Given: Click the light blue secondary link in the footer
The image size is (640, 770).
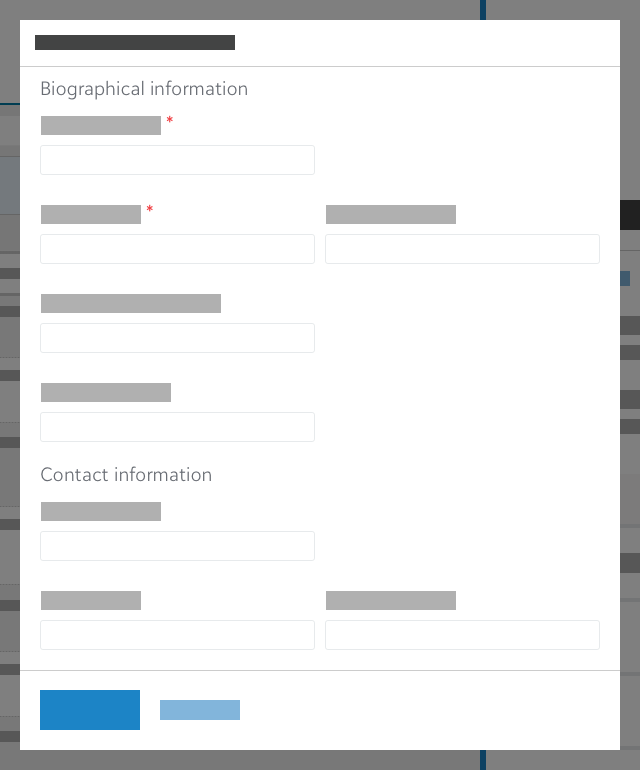Looking at the screenshot, I should tap(200, 710).
